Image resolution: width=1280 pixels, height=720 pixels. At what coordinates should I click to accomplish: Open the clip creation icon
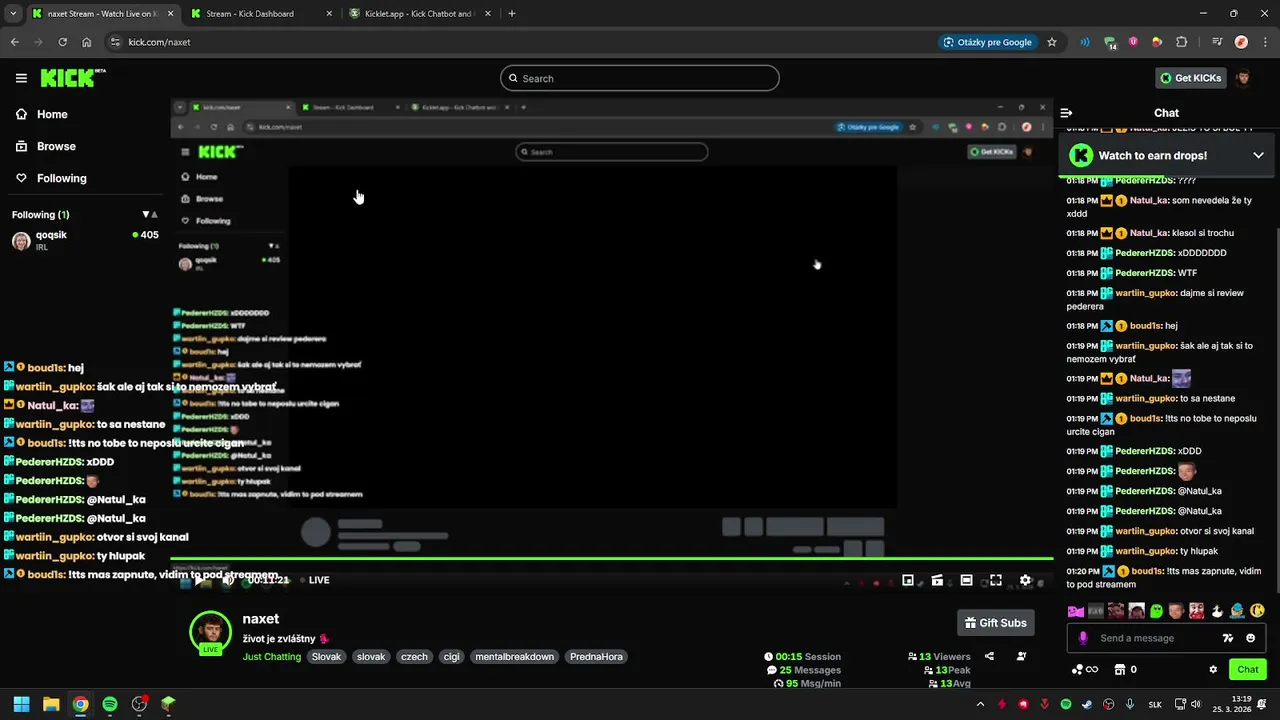[937, 580]
